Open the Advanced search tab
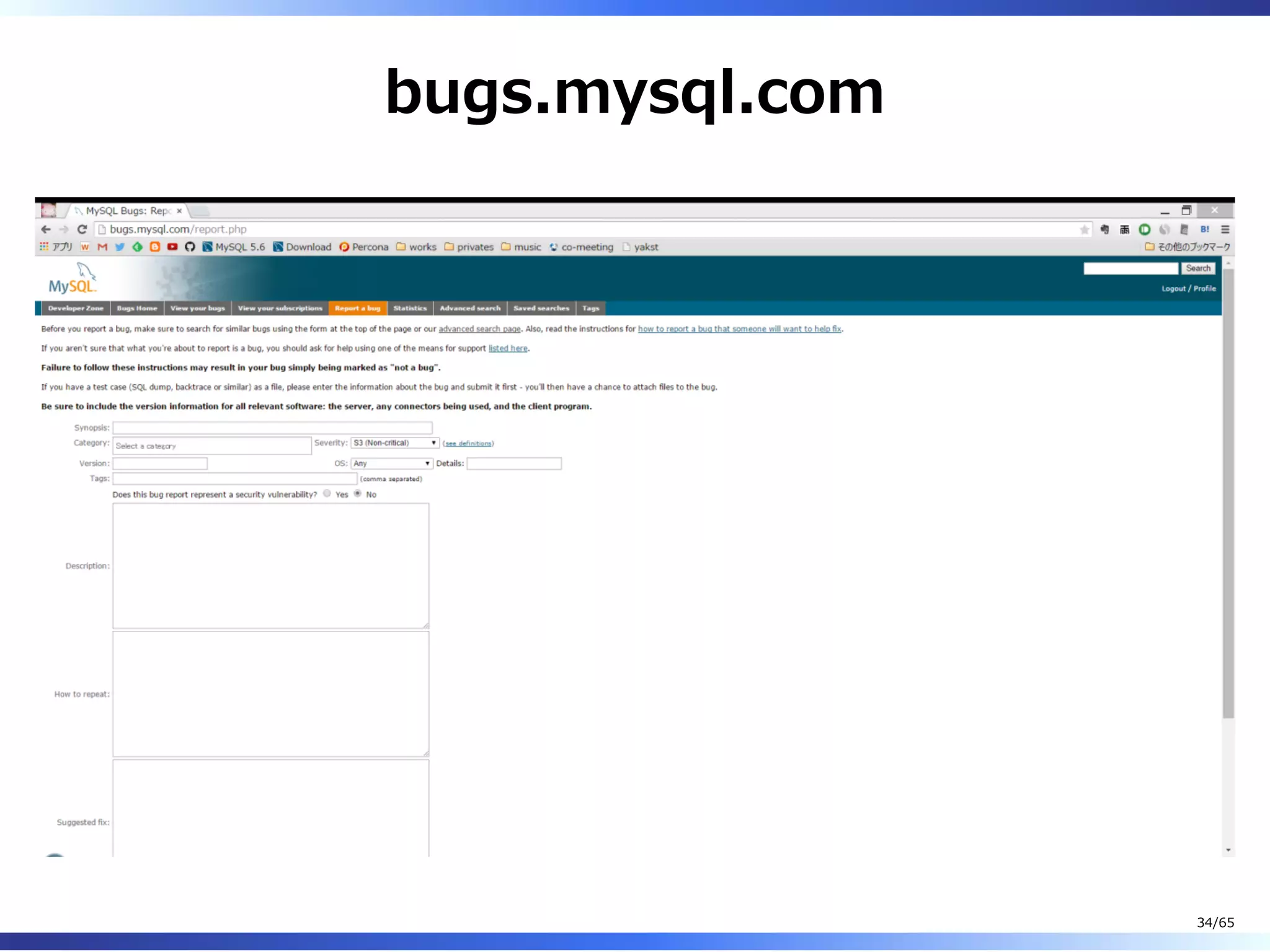The image size is (1270, 952). pyautogui.click(x=470, y=308)
